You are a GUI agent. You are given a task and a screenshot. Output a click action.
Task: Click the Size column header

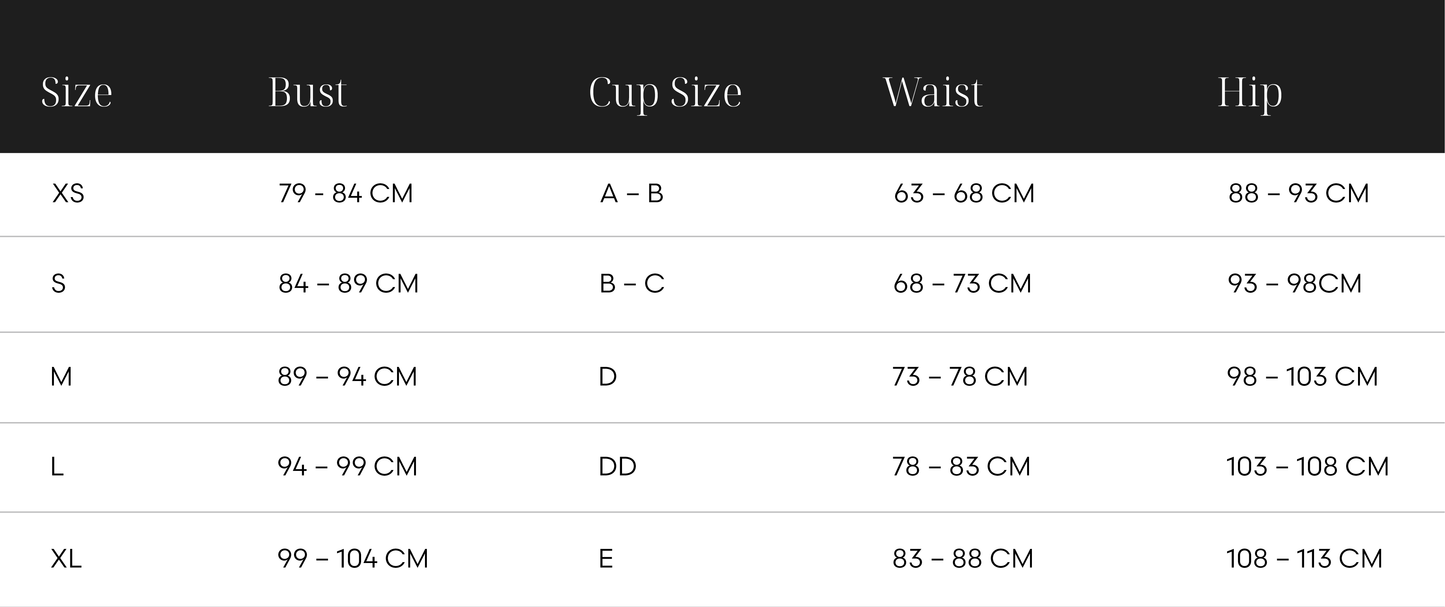(76, 93)
